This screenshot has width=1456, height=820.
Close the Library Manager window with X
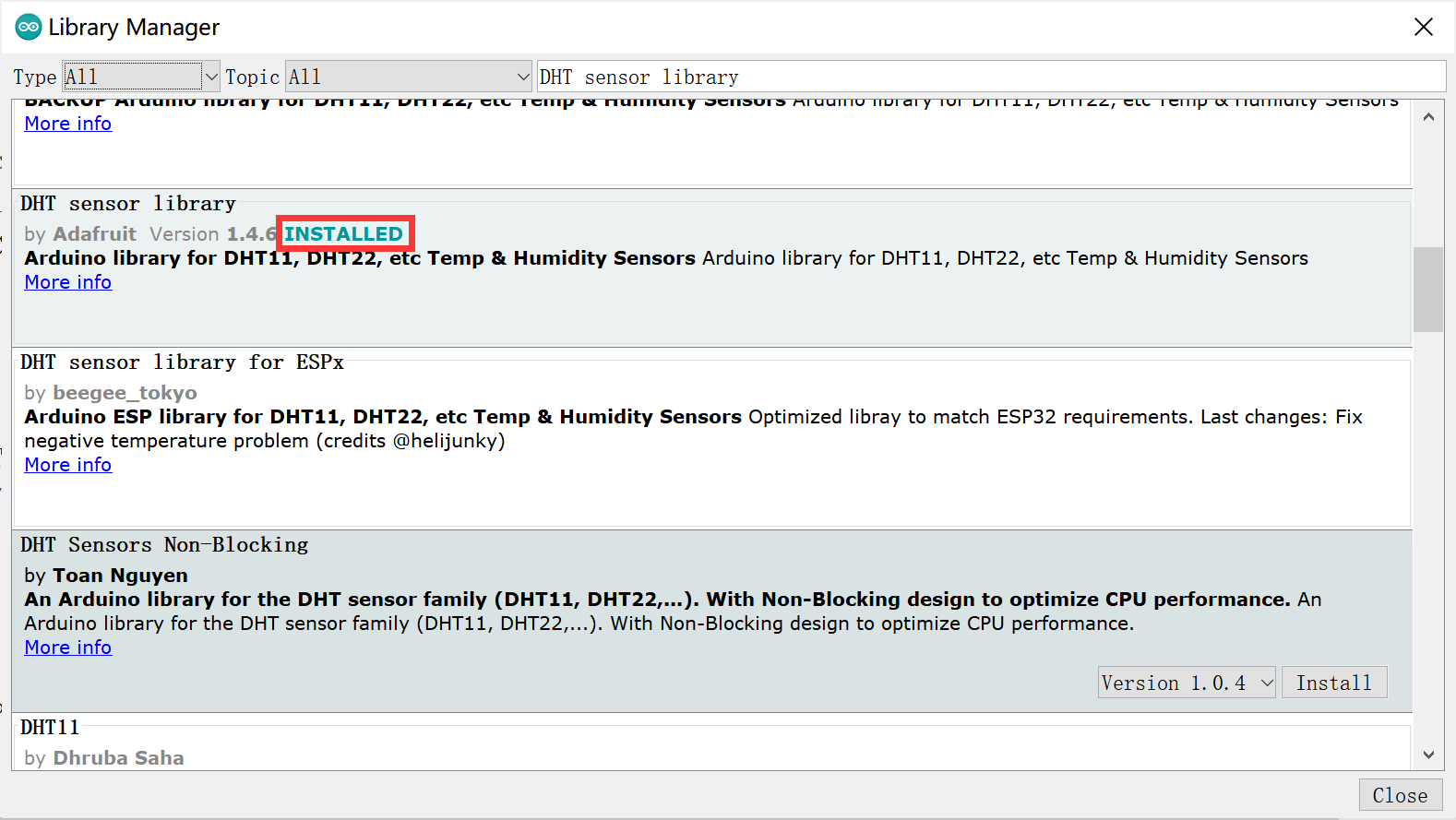pyautogui.click(x=1423, y=27)
